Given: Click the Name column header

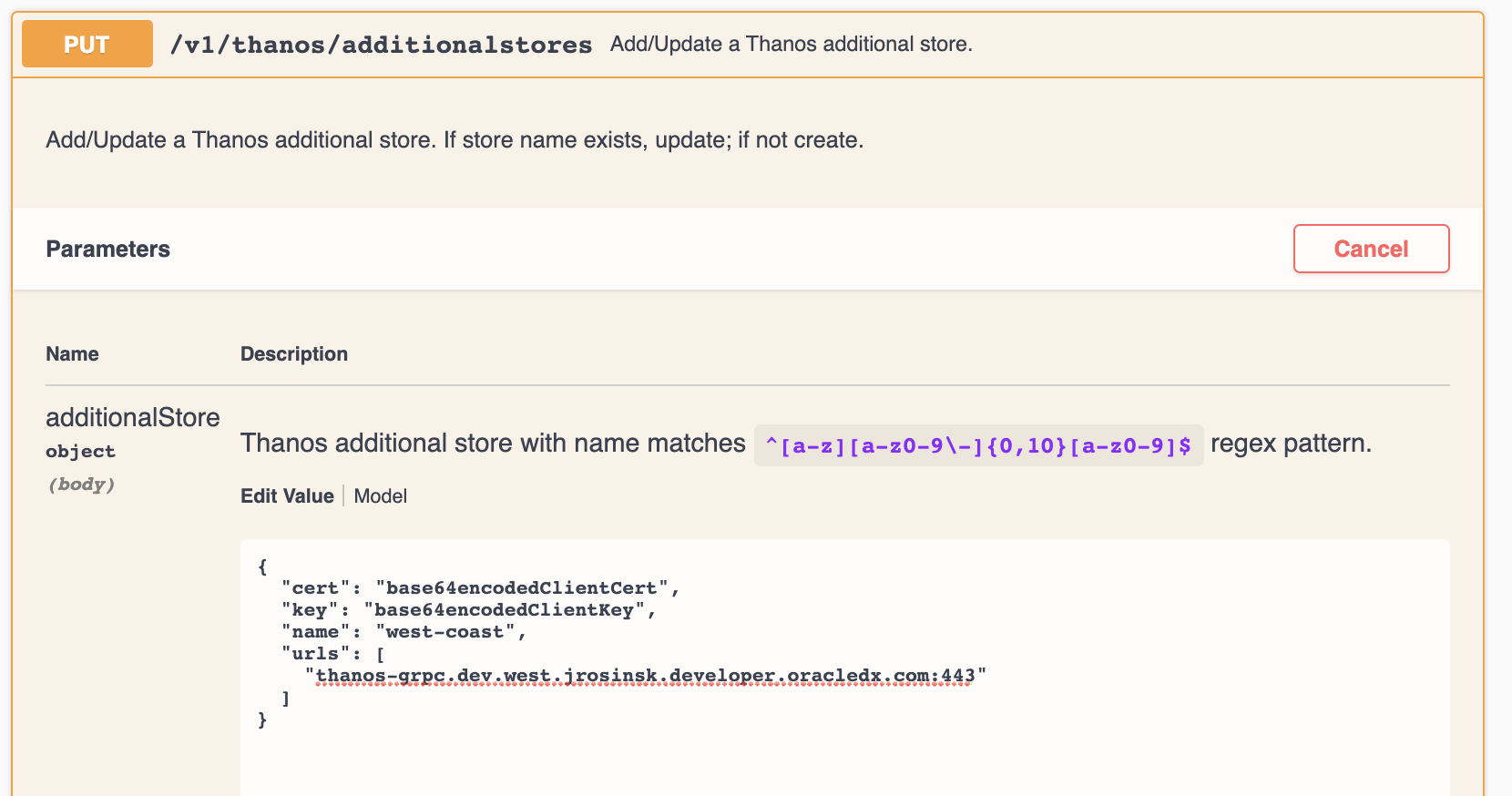Looking at the screenshot, I should (72, 354).
